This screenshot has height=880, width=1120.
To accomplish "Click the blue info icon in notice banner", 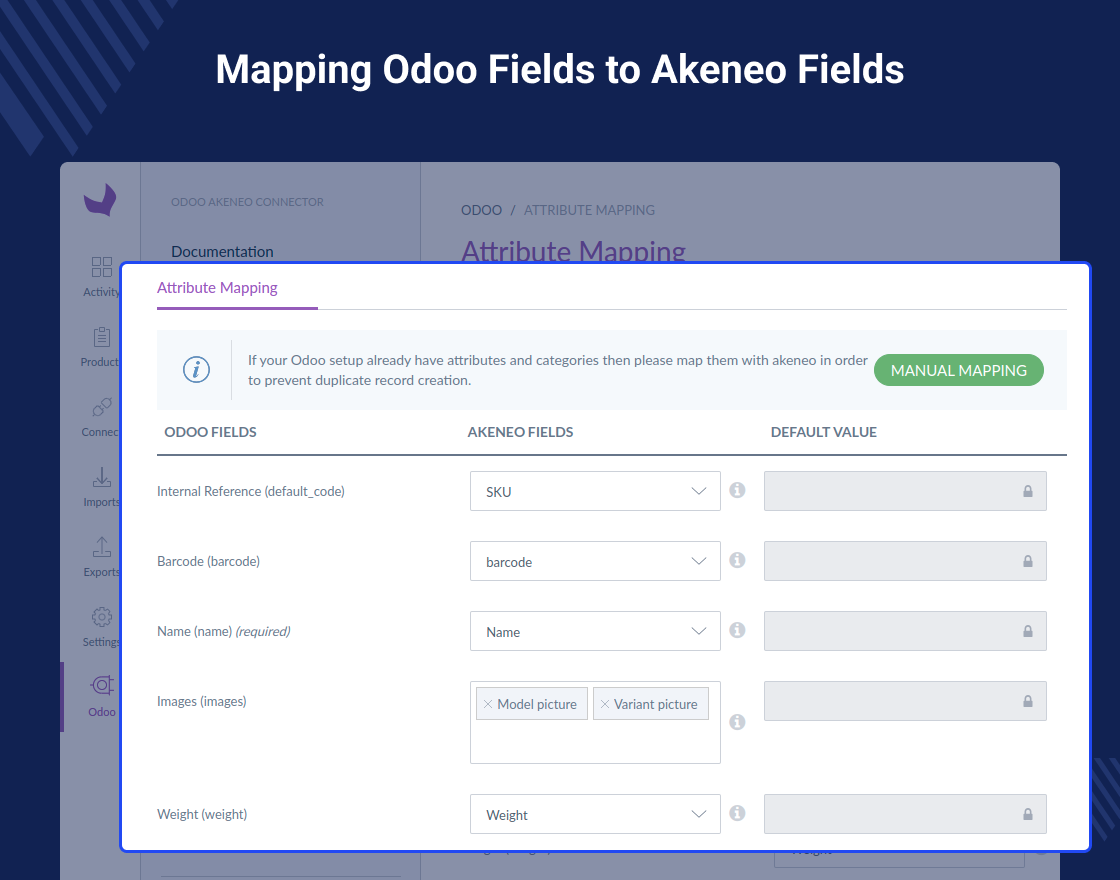I will pyautogui.click(x=196, y=370).
